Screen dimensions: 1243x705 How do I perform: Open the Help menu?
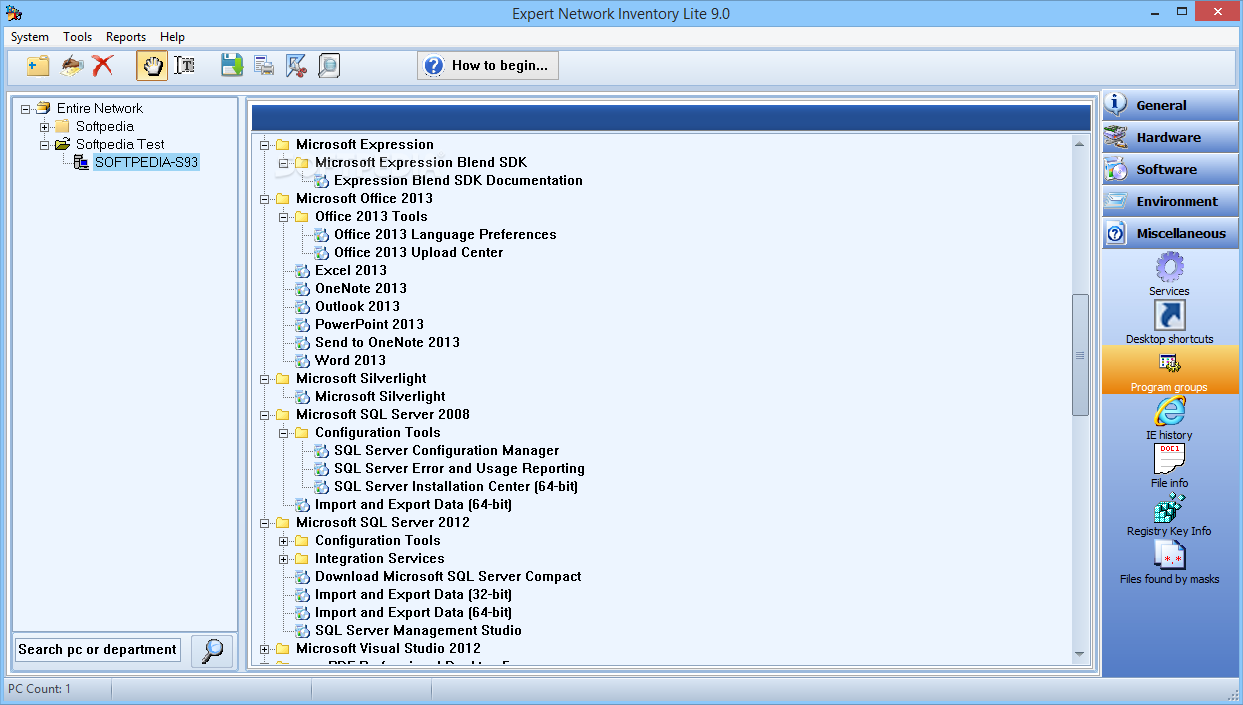click(x=172, y=37)
